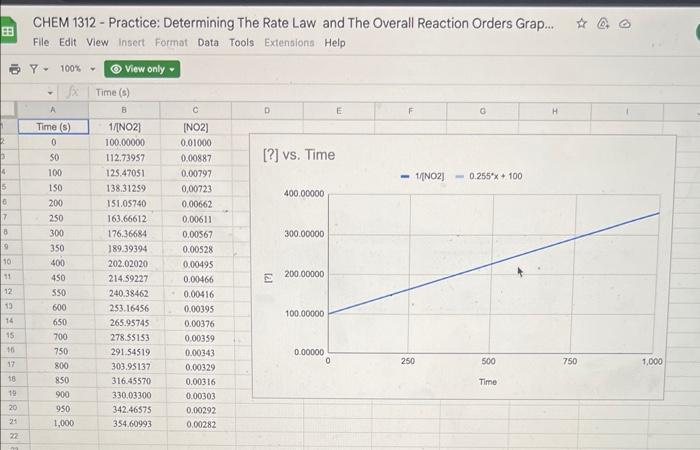Open the File menu
The height and width of the screenshot is (450, 700).
point(41,42)
